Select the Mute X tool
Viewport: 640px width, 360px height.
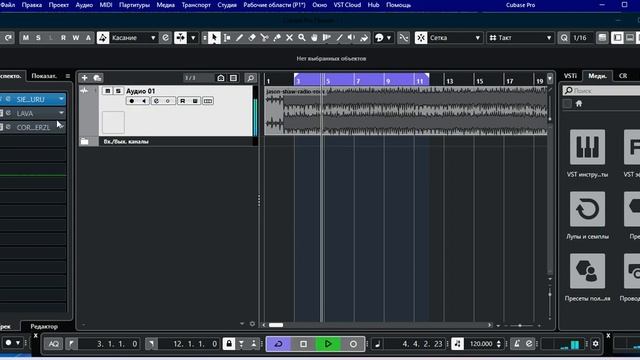[x=289, y=38]
